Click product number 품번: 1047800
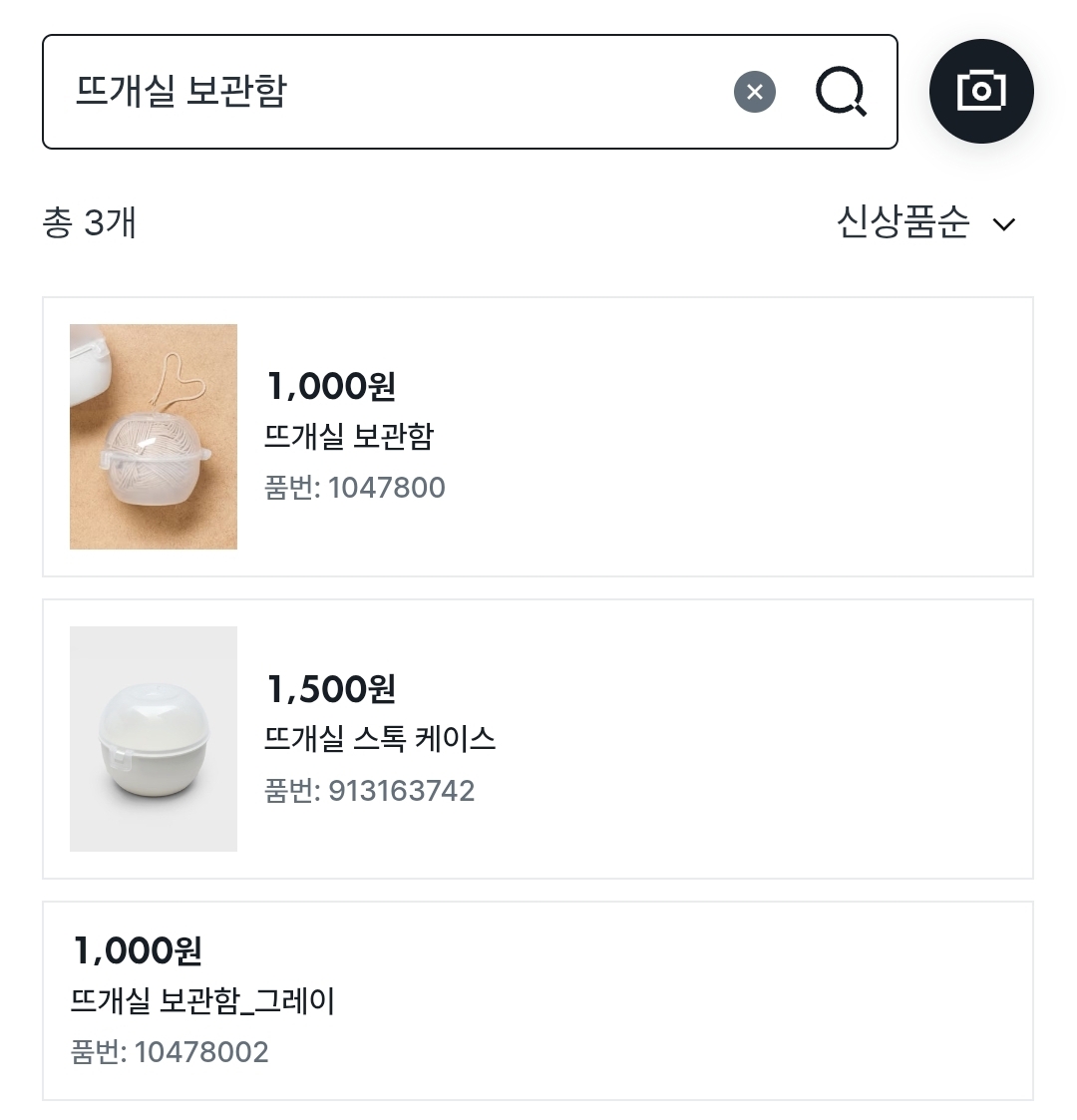The image size is (1077, 1120). point(355,488)
